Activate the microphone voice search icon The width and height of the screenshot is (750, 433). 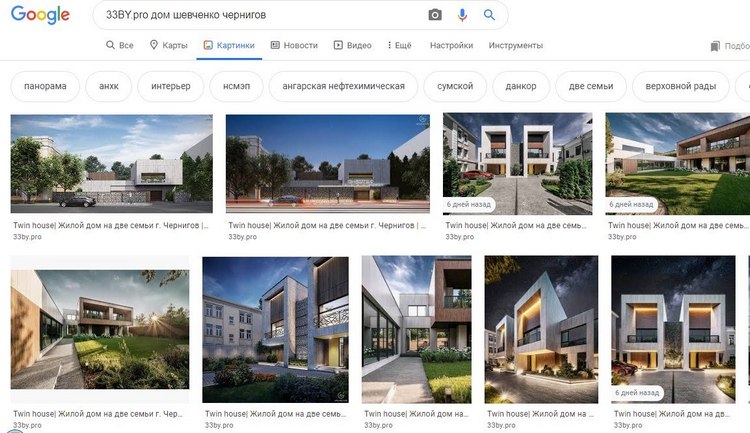[x=462, y=15]
